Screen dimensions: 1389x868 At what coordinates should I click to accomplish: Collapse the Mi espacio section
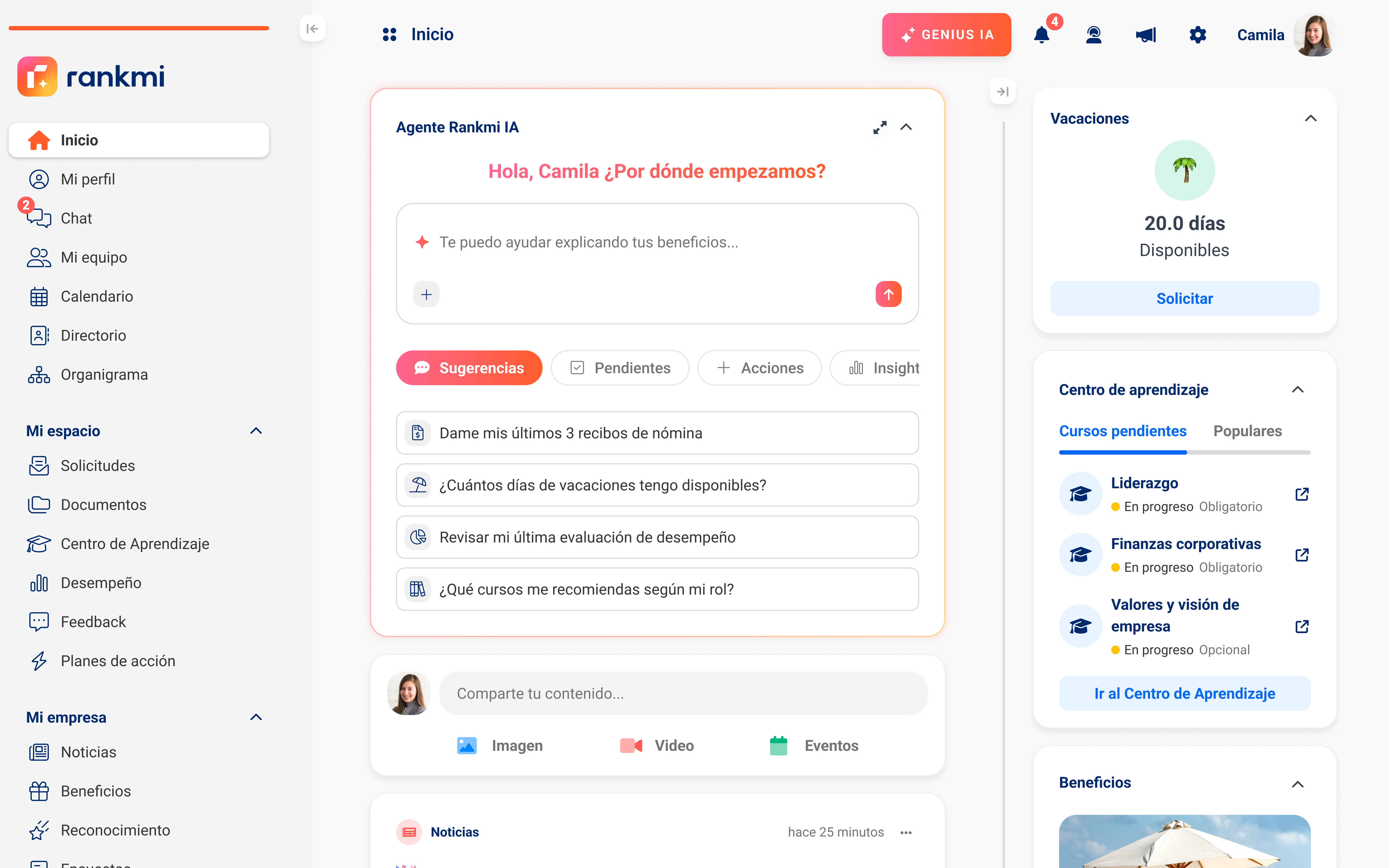click(256, 431)
